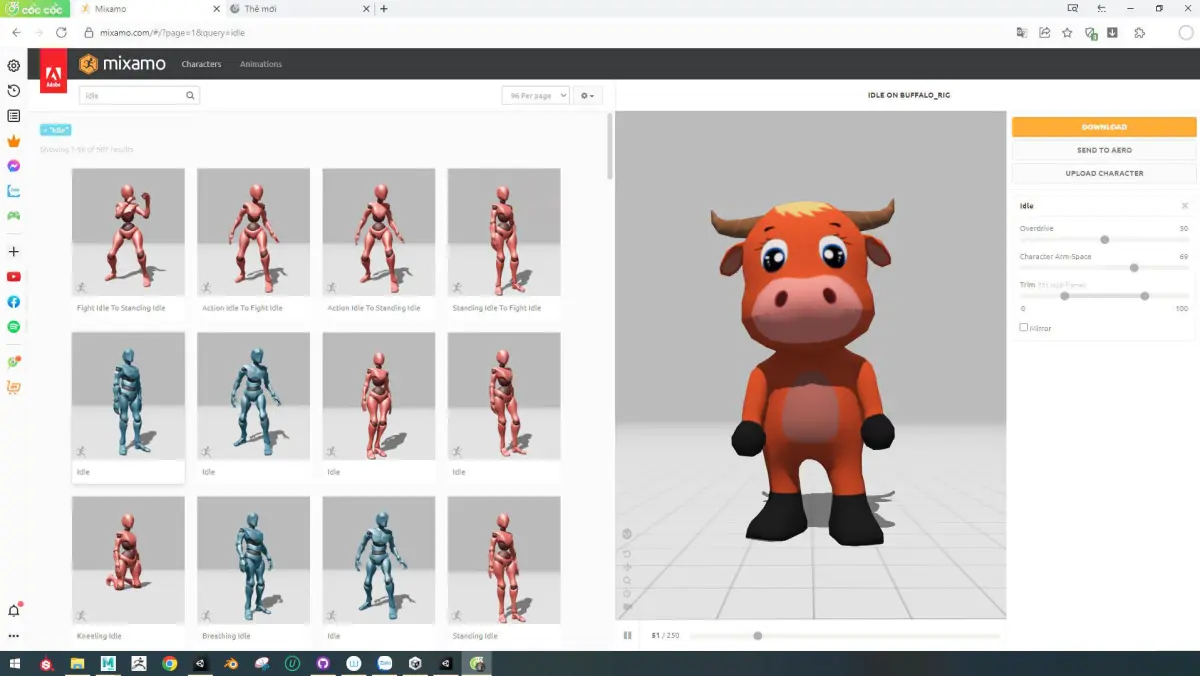
Task: Click the animation timeline scrubber handle
Action: [x=758, y=636]
